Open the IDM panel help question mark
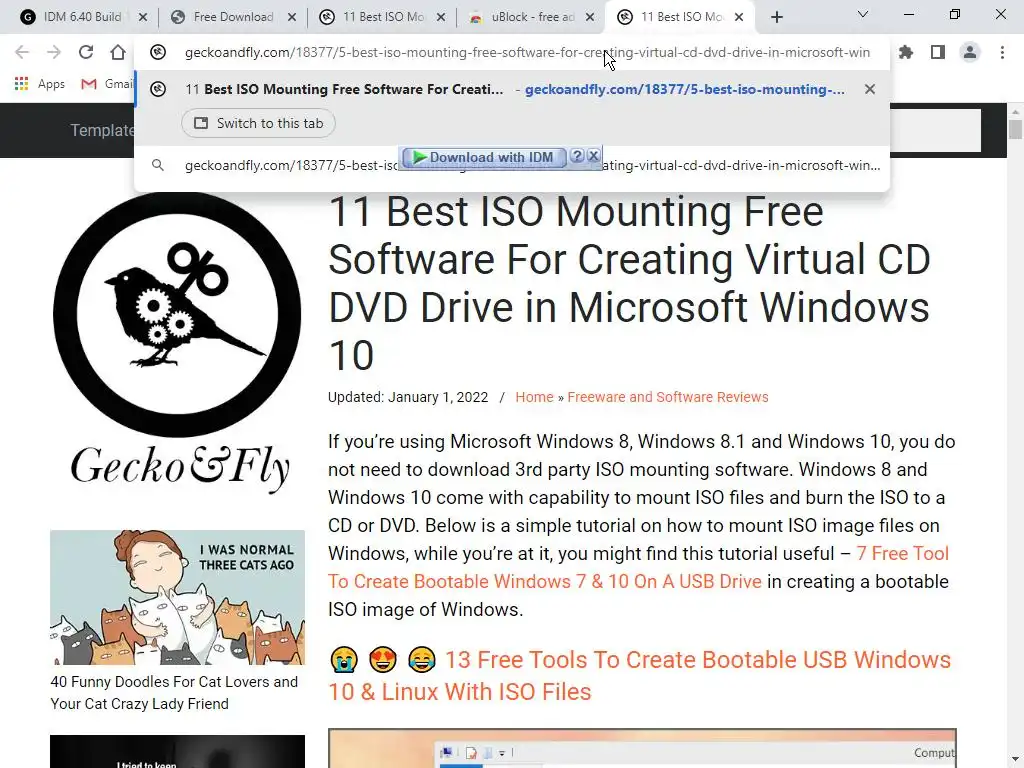The width and height of the screenshot is (1024, 768). [x=577, y=156]
